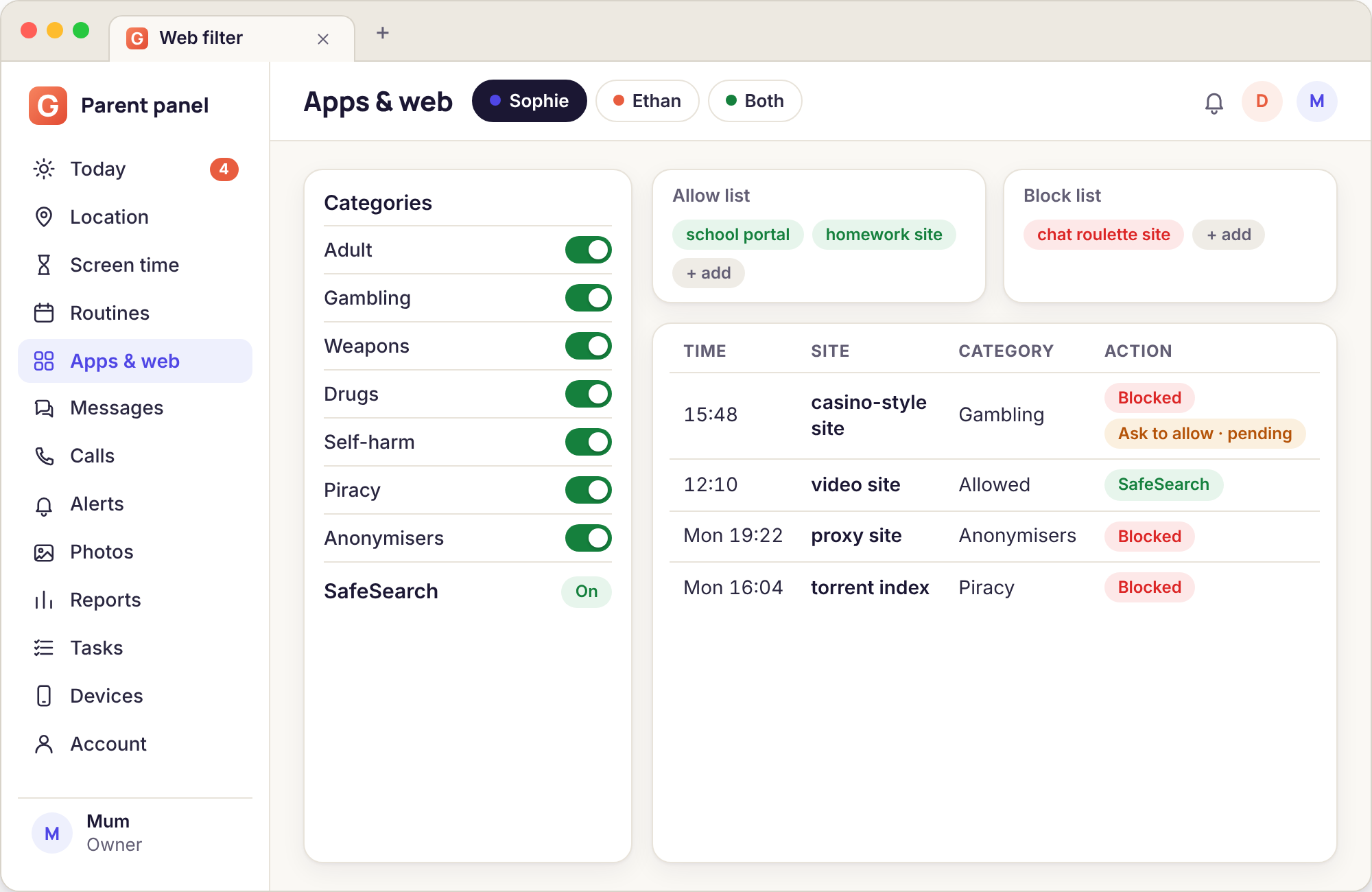This screenshot has height=892, width=1372.
Task: Open Today via the sun icon
Action: 44,169
